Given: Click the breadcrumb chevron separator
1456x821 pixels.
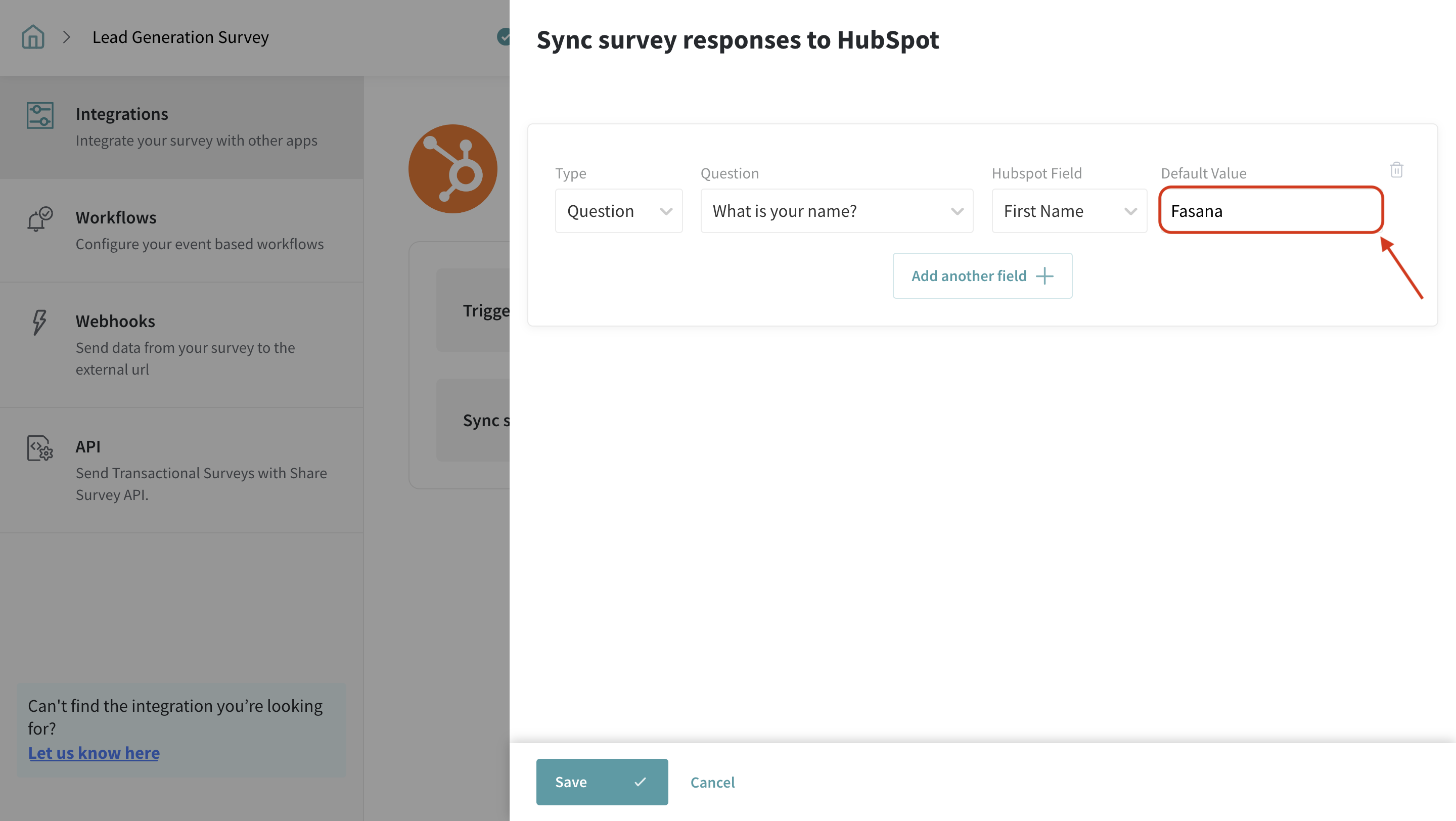Looking at the screenshot, I should pyautogui.click(x=67, y=37).
